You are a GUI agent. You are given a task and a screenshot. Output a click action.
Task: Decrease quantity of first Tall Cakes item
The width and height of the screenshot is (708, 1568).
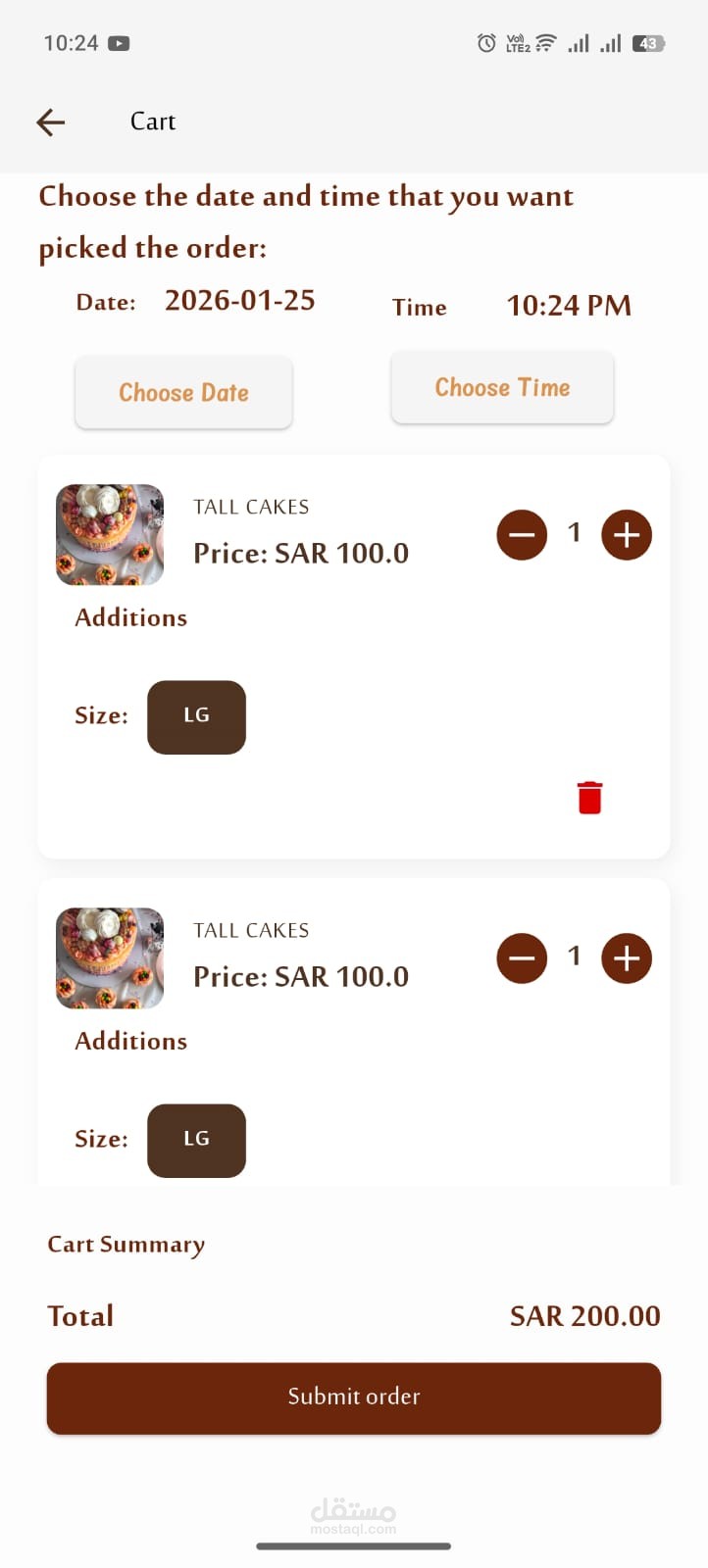(x=522, y=535)
